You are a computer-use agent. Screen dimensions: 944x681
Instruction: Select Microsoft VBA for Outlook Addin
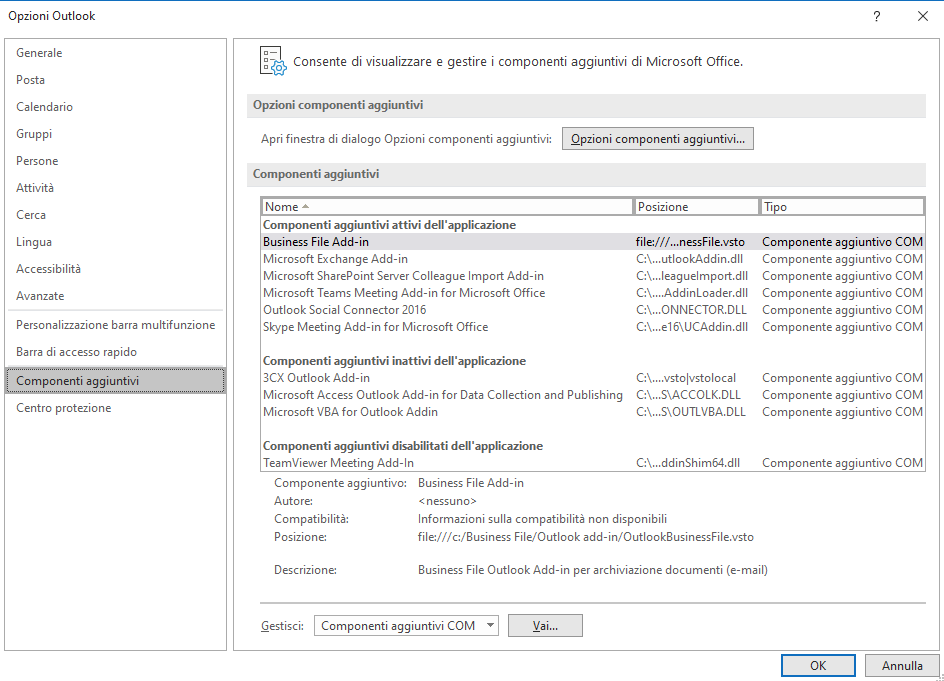coord(592,412)
